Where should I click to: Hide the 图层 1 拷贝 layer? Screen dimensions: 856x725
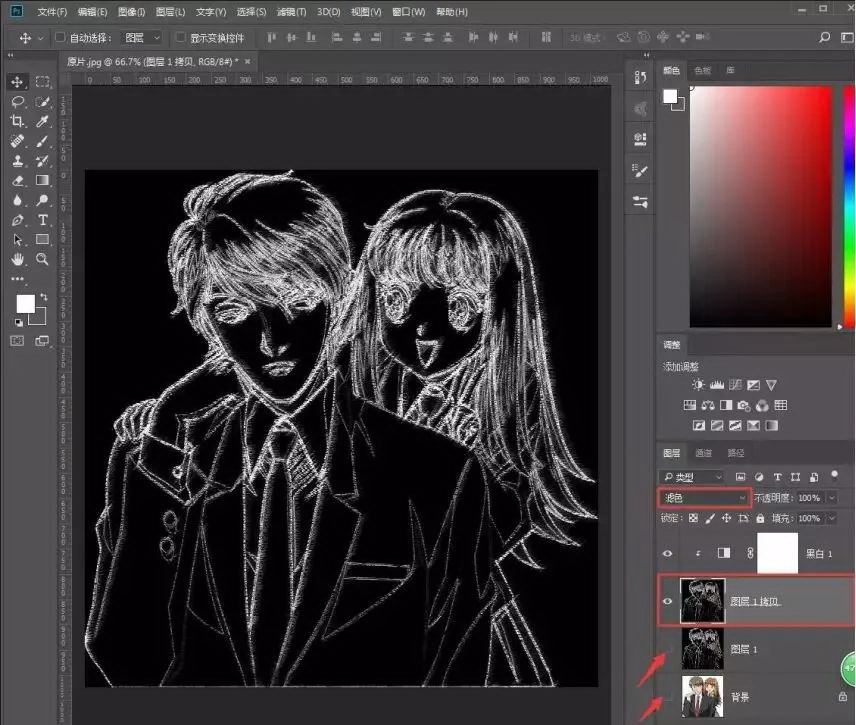tap(667, 601)
